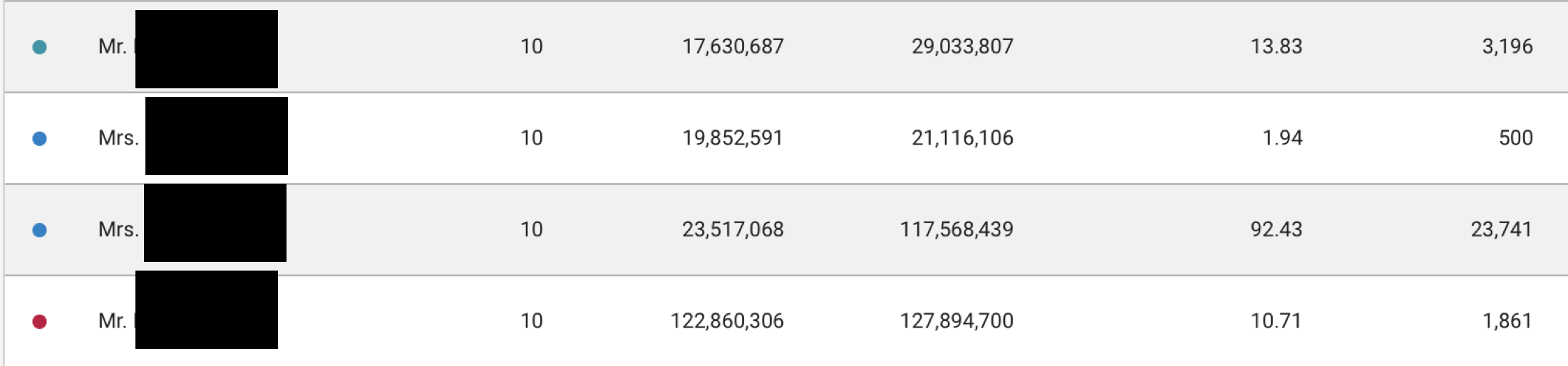
Task: Click the 23,741 cell
Action: tap(1501, 229)
